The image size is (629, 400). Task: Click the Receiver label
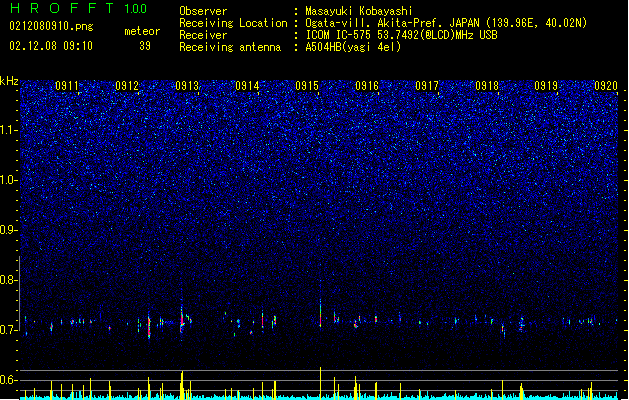203,35
